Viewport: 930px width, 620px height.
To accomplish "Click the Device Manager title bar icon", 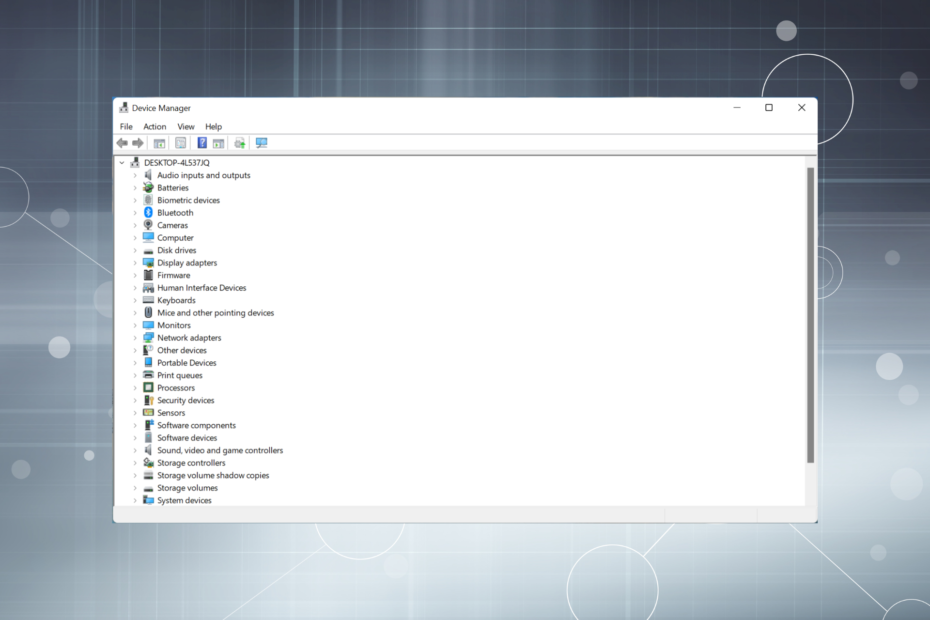I will (123, 107).
